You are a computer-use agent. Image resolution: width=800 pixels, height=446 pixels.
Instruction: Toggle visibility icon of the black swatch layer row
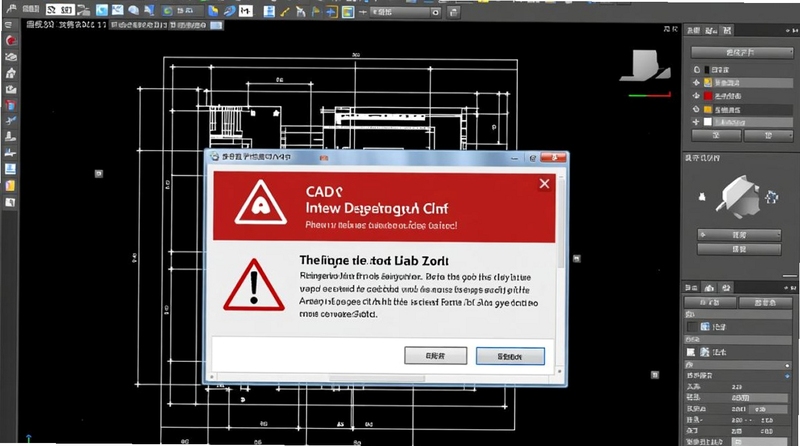click(x=696, y=69)
